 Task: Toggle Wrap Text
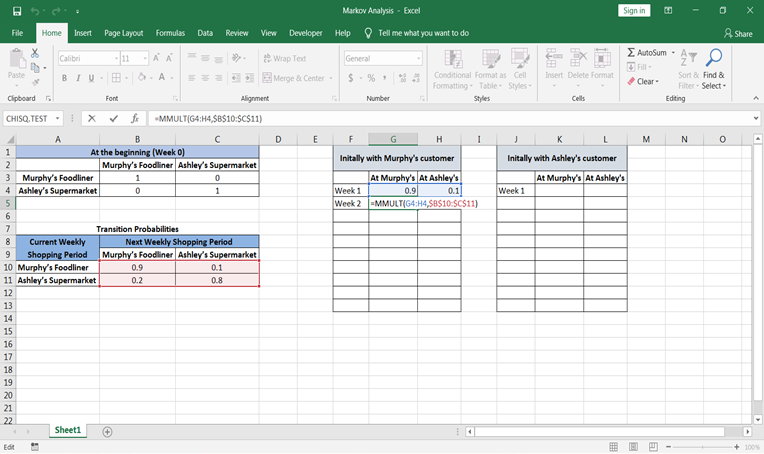tap(285, 58)
